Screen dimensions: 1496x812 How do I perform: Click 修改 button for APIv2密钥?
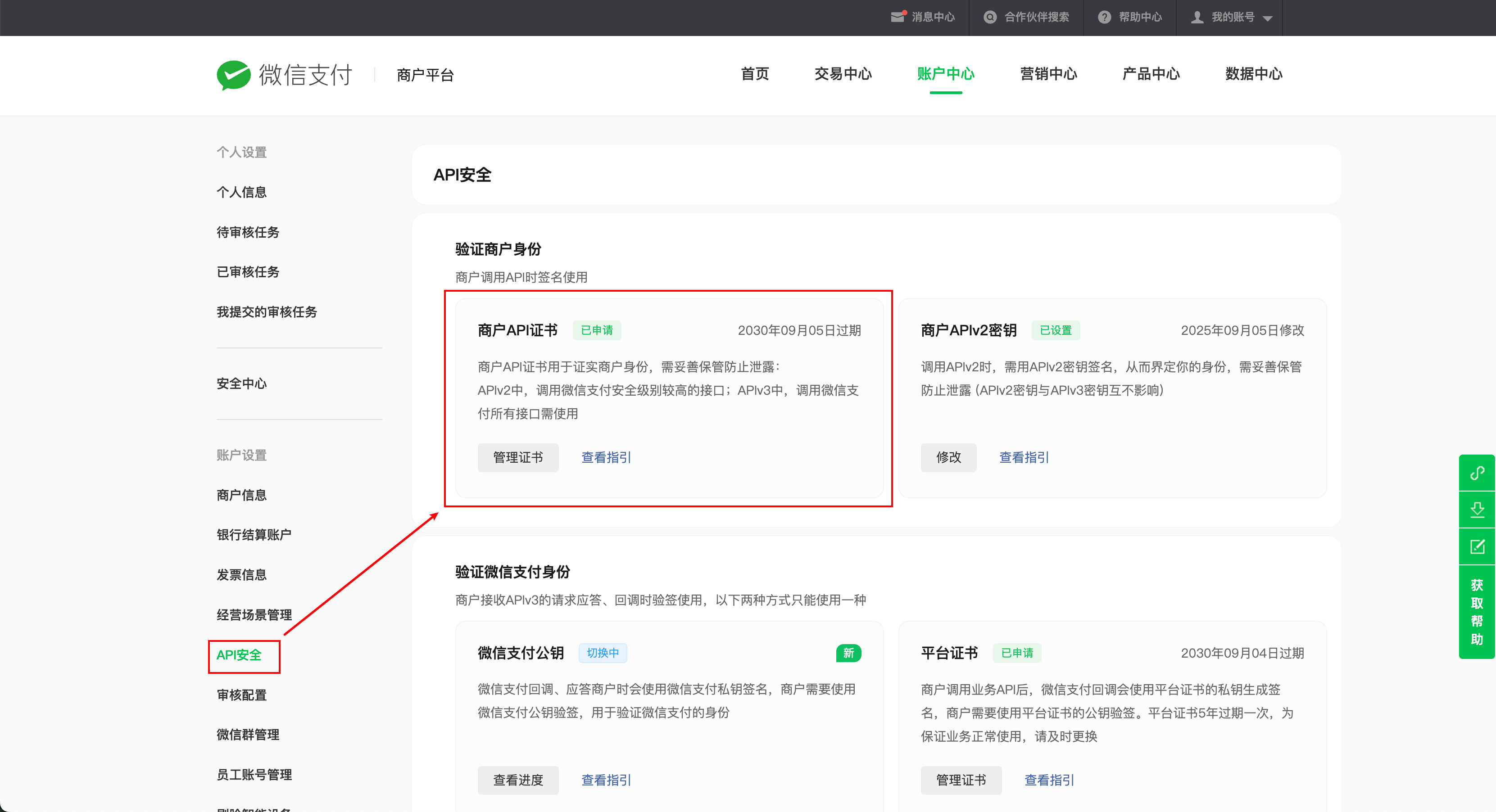(948, 457)
